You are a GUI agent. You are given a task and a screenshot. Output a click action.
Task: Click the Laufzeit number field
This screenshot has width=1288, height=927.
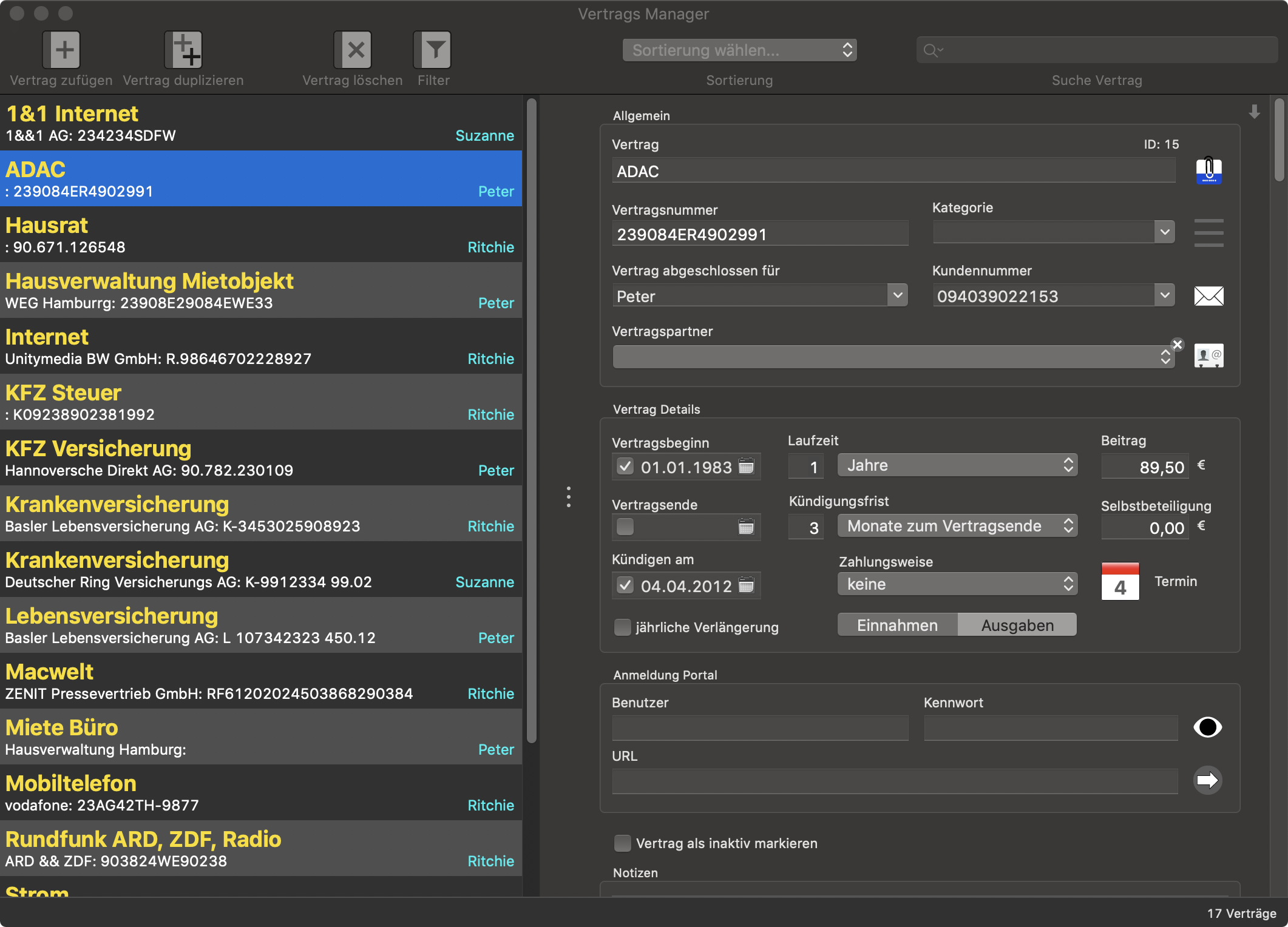point(806,467)
